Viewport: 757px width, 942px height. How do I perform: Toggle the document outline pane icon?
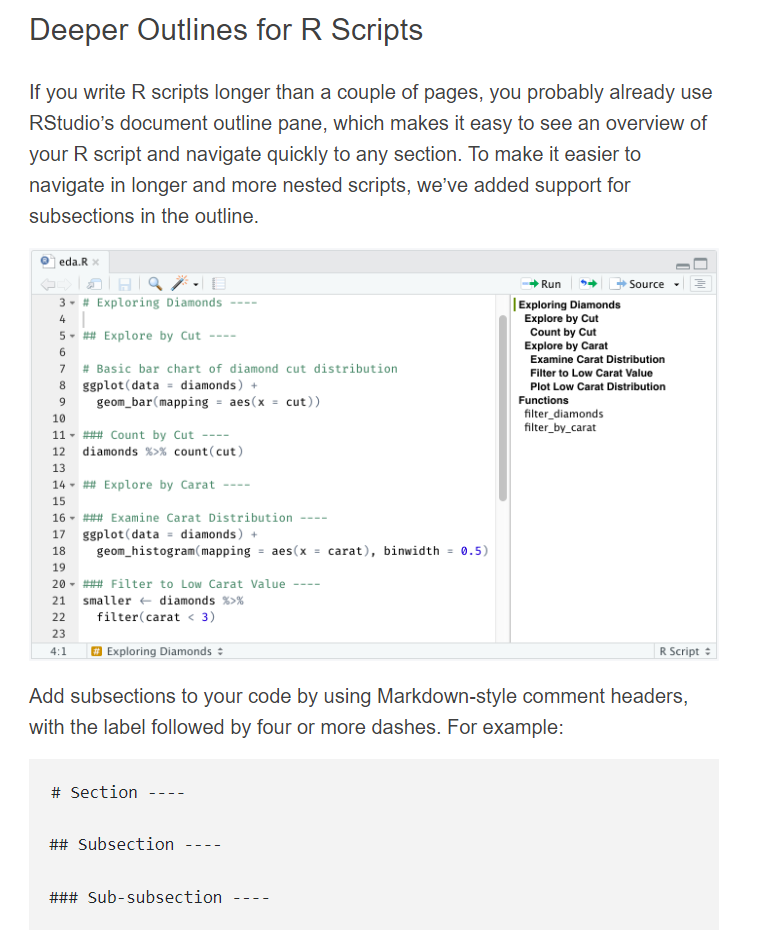700,284
